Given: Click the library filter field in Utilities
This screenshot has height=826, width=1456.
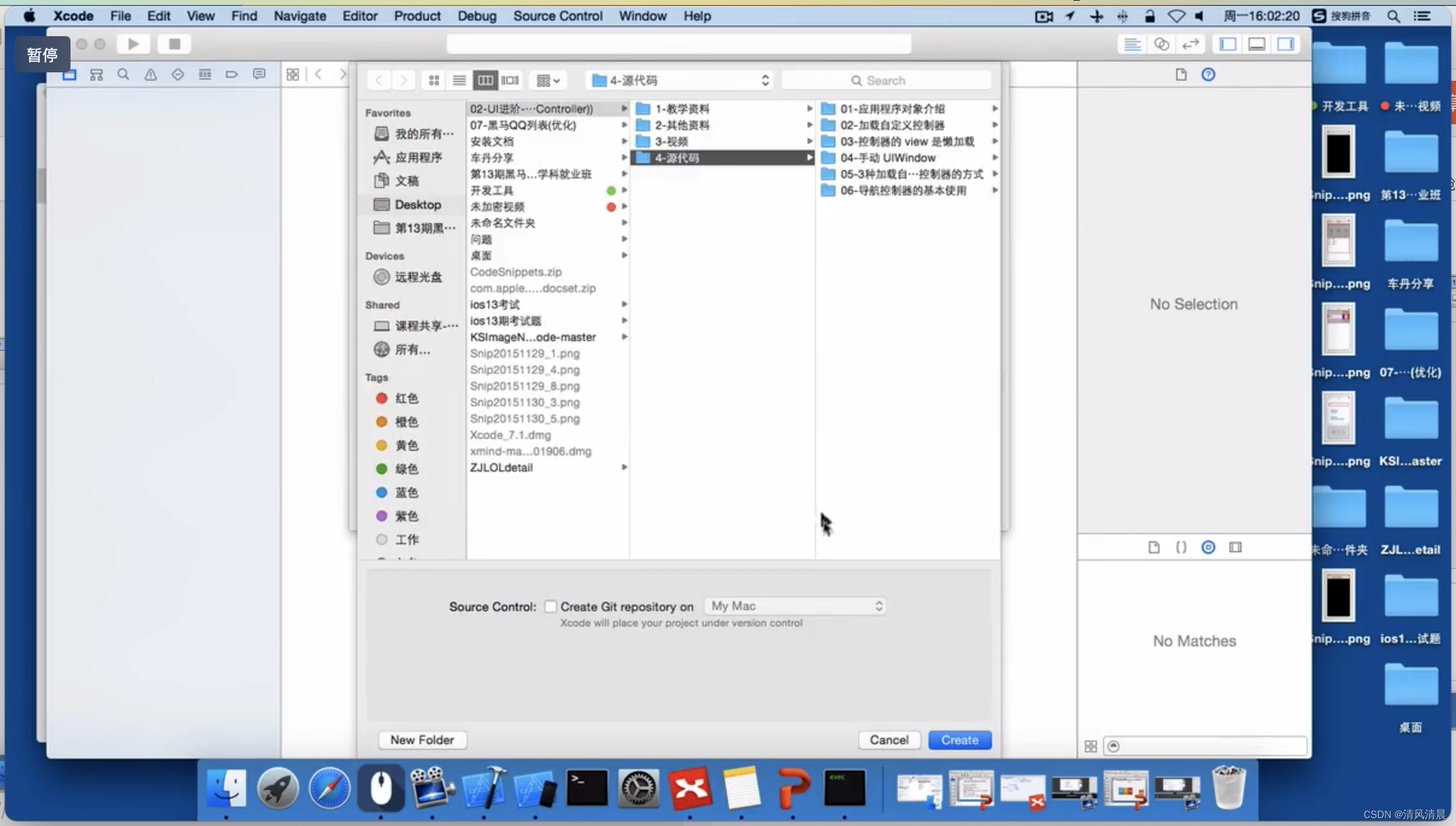Looking at the screenshot, I should click(x=1205, y=746).
